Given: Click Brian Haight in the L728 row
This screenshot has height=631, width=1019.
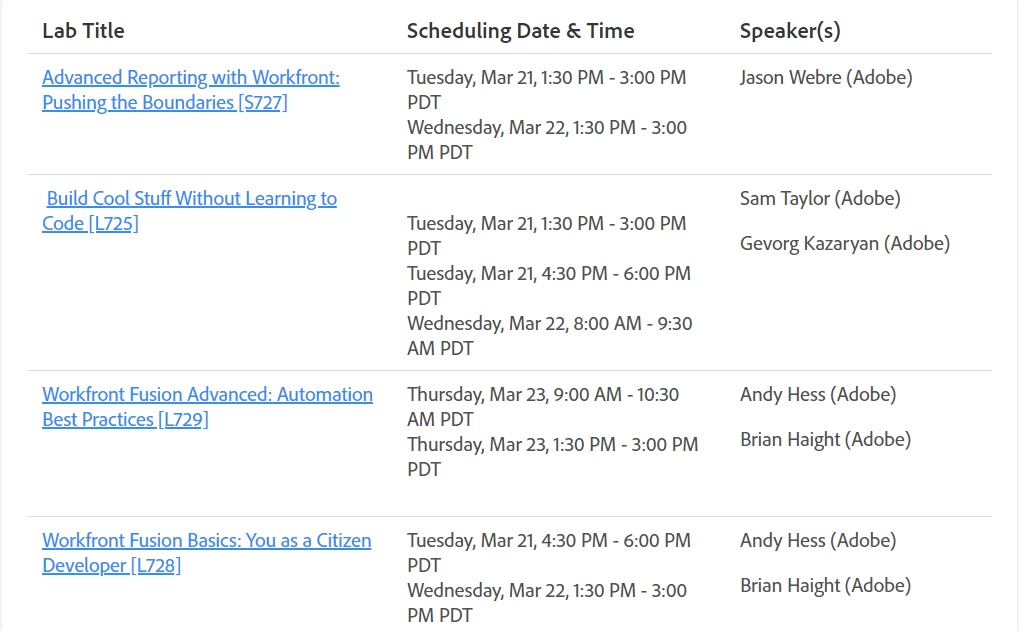Looking at the screenshot, I should tap(825, 586).
